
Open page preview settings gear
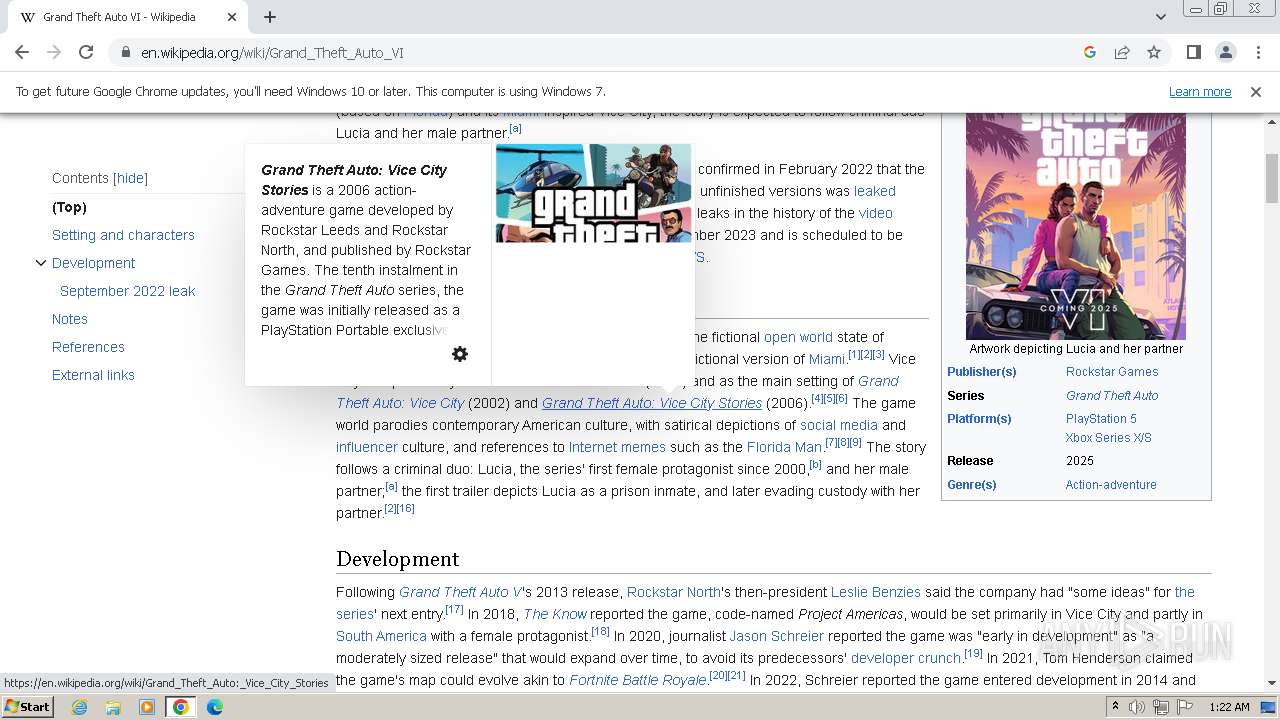460,354
